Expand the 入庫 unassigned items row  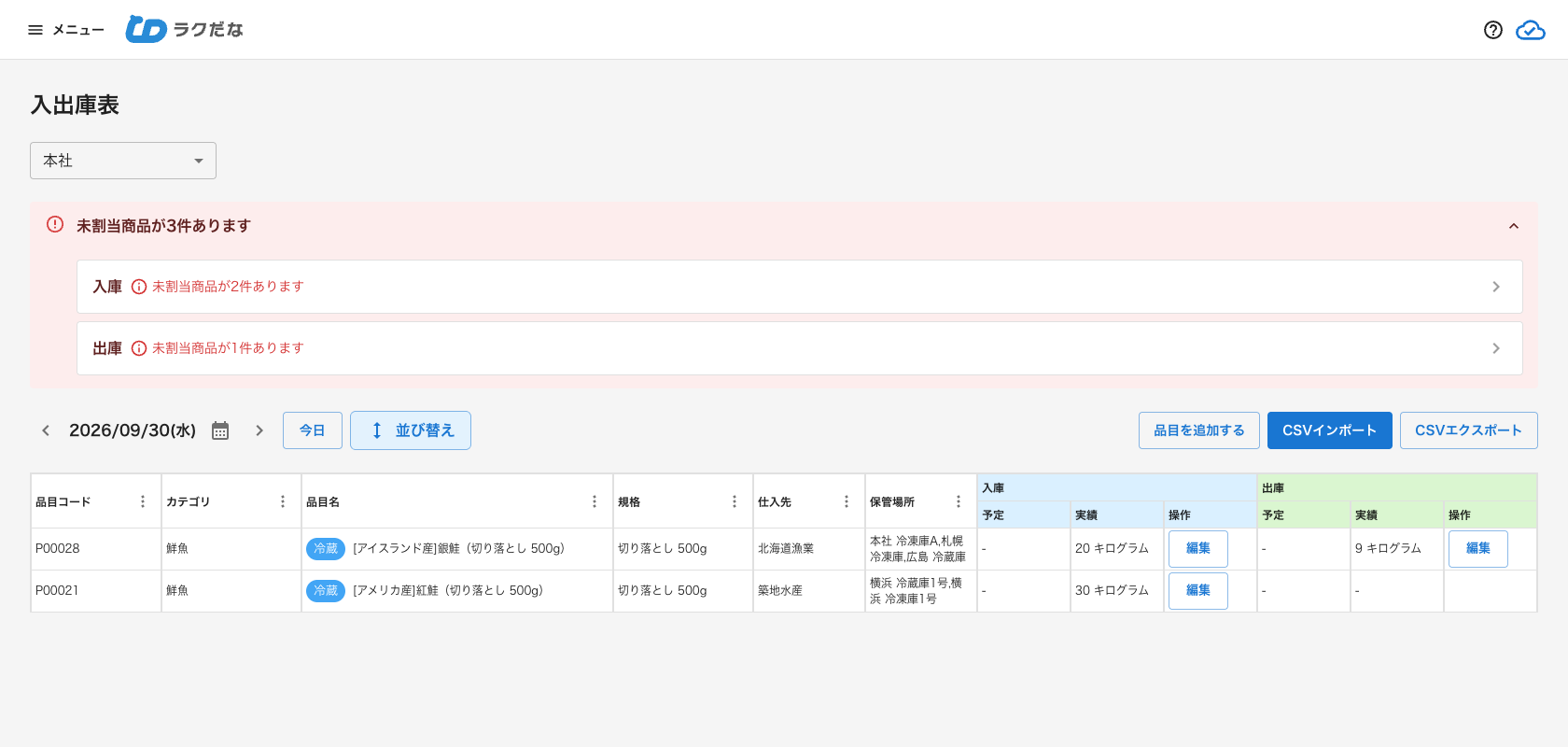(x=800, y=287)
